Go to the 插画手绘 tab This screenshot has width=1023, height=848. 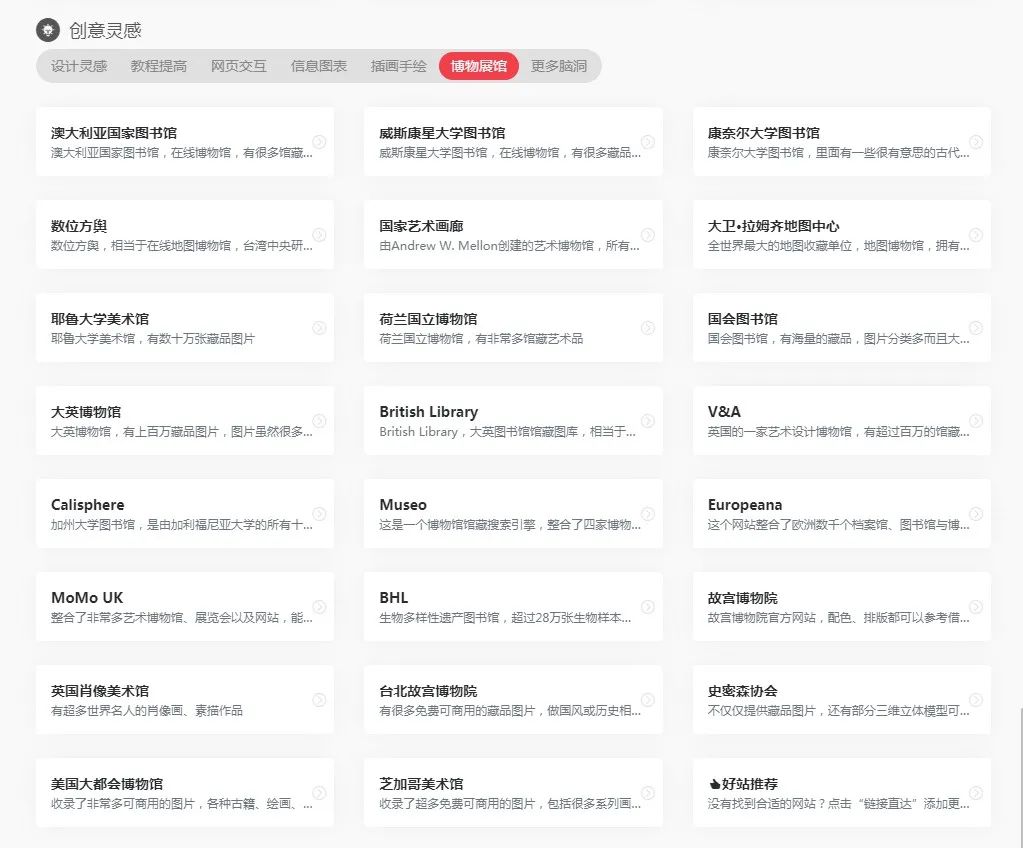coord(399,66)
